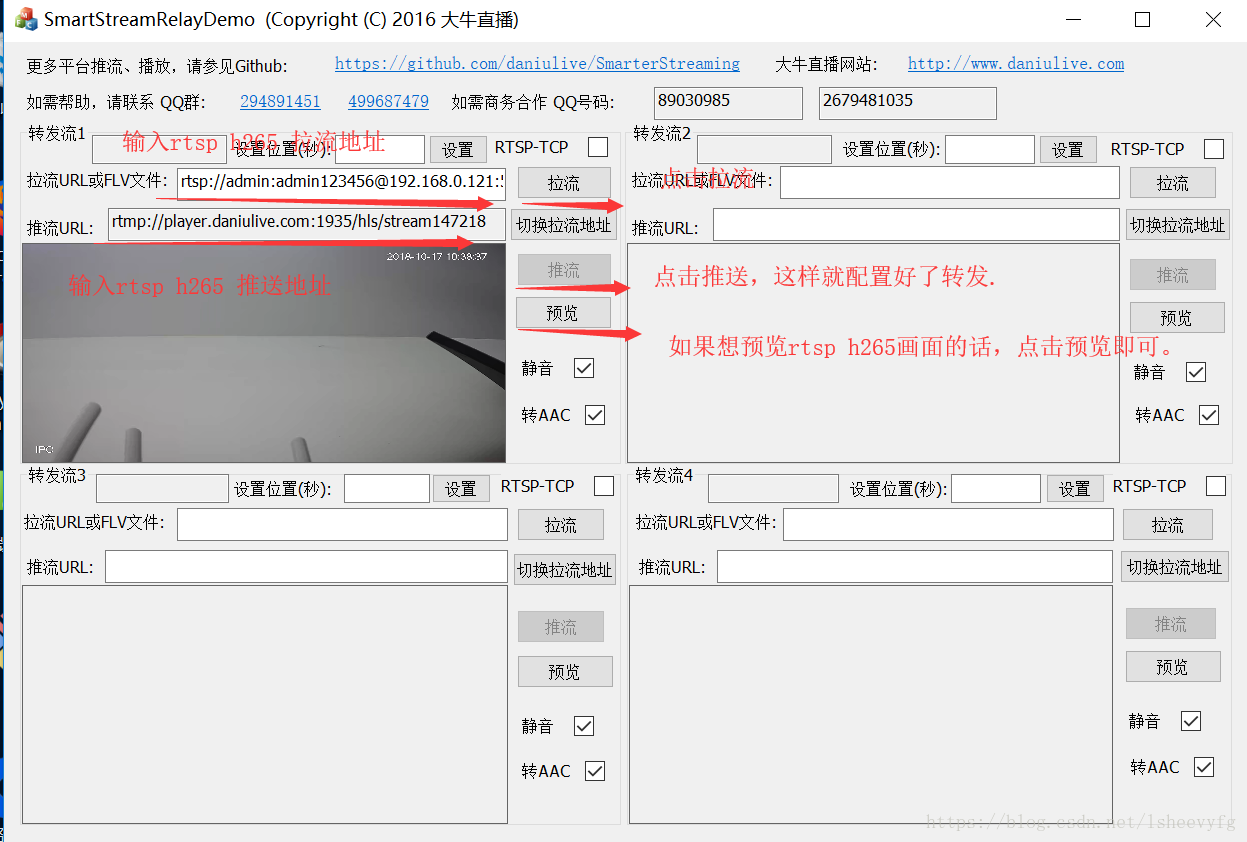Focus 设置位置(秒) field in relay stream 4
1247x842 pixels.
pyautogui.click(x=996, y=488)
